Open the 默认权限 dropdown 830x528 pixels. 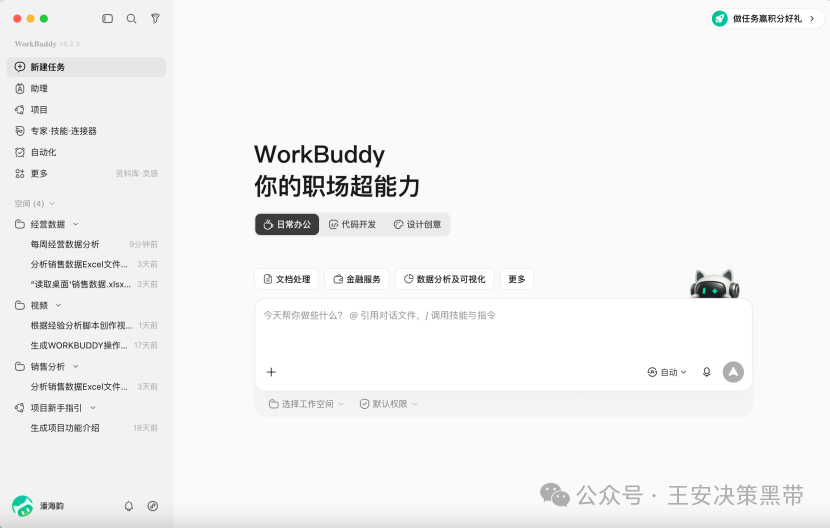point(389,404)
